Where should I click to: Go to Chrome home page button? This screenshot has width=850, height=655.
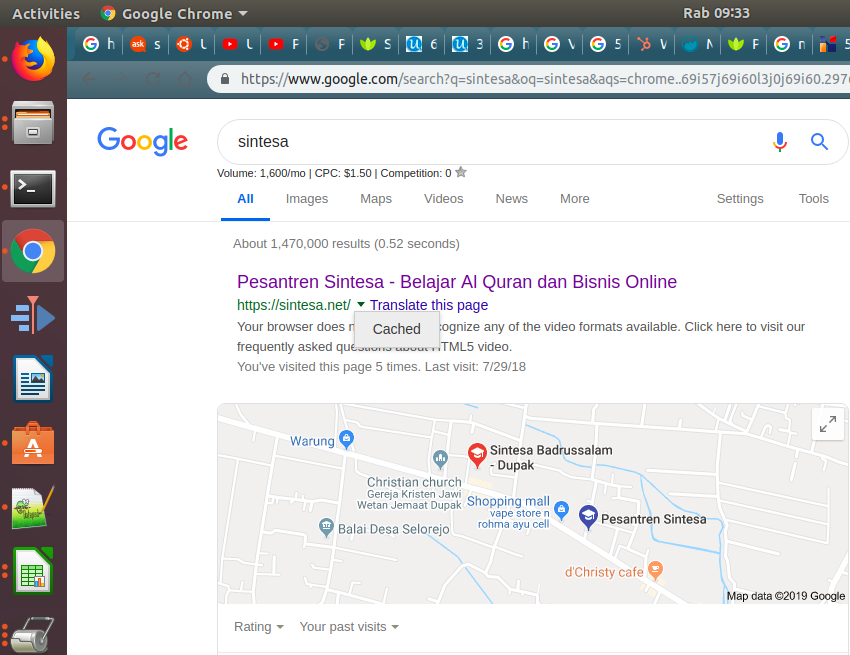185,79
